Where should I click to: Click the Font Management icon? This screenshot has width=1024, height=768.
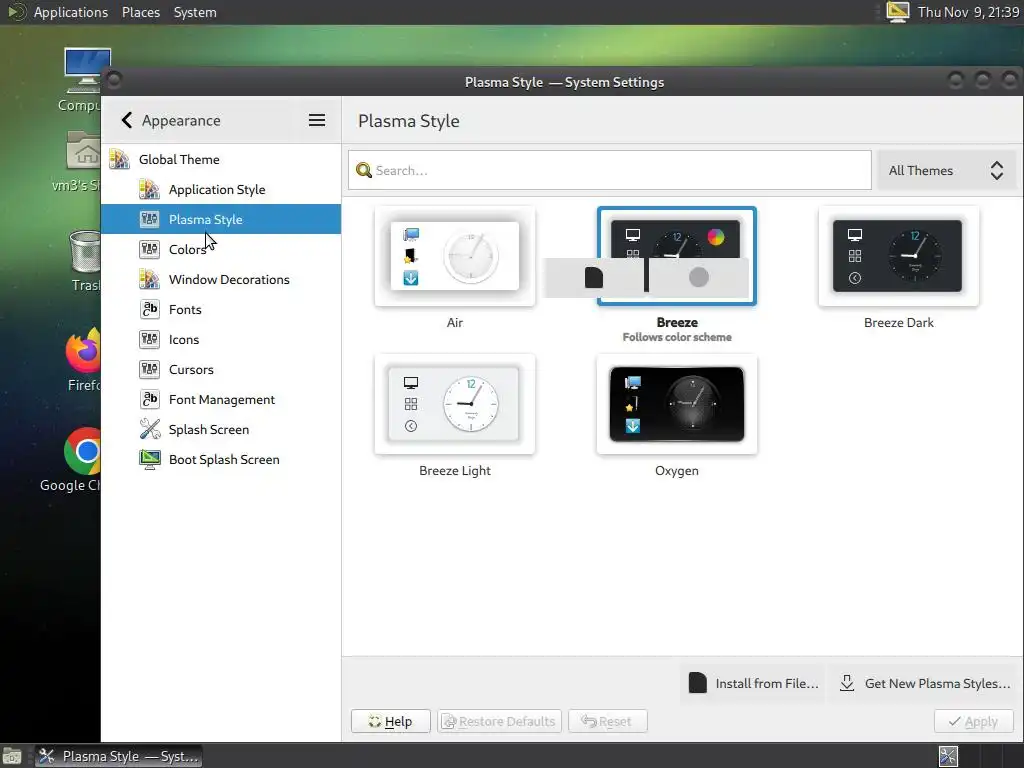click(150, 400)
